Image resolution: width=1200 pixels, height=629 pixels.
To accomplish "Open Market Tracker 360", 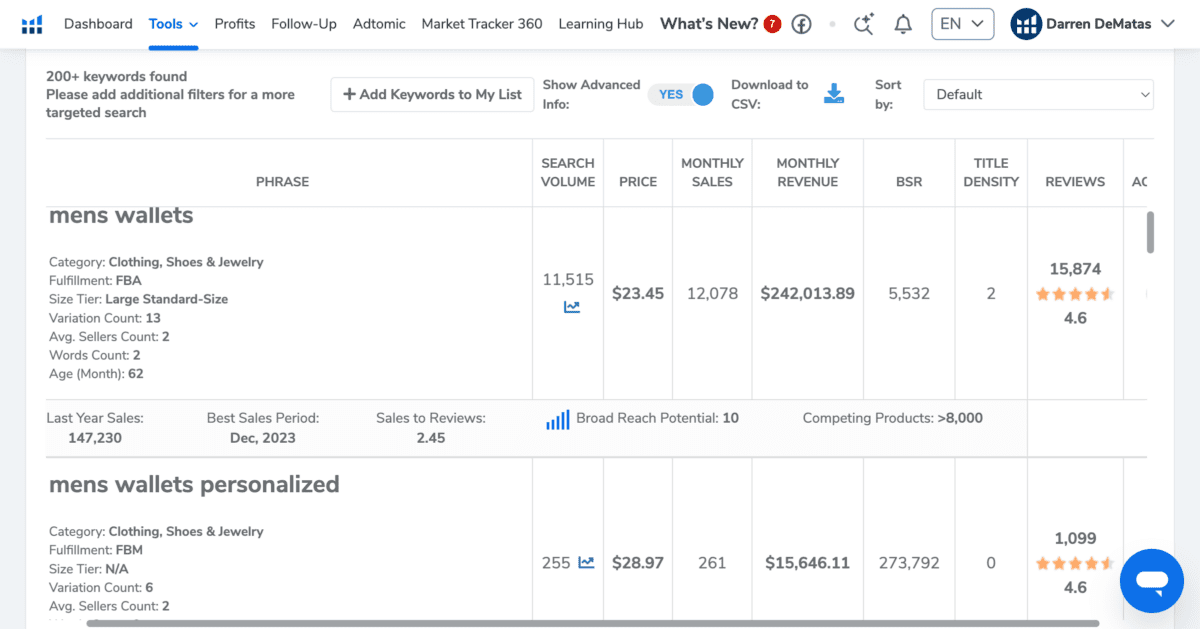I will tap(482, 24).
